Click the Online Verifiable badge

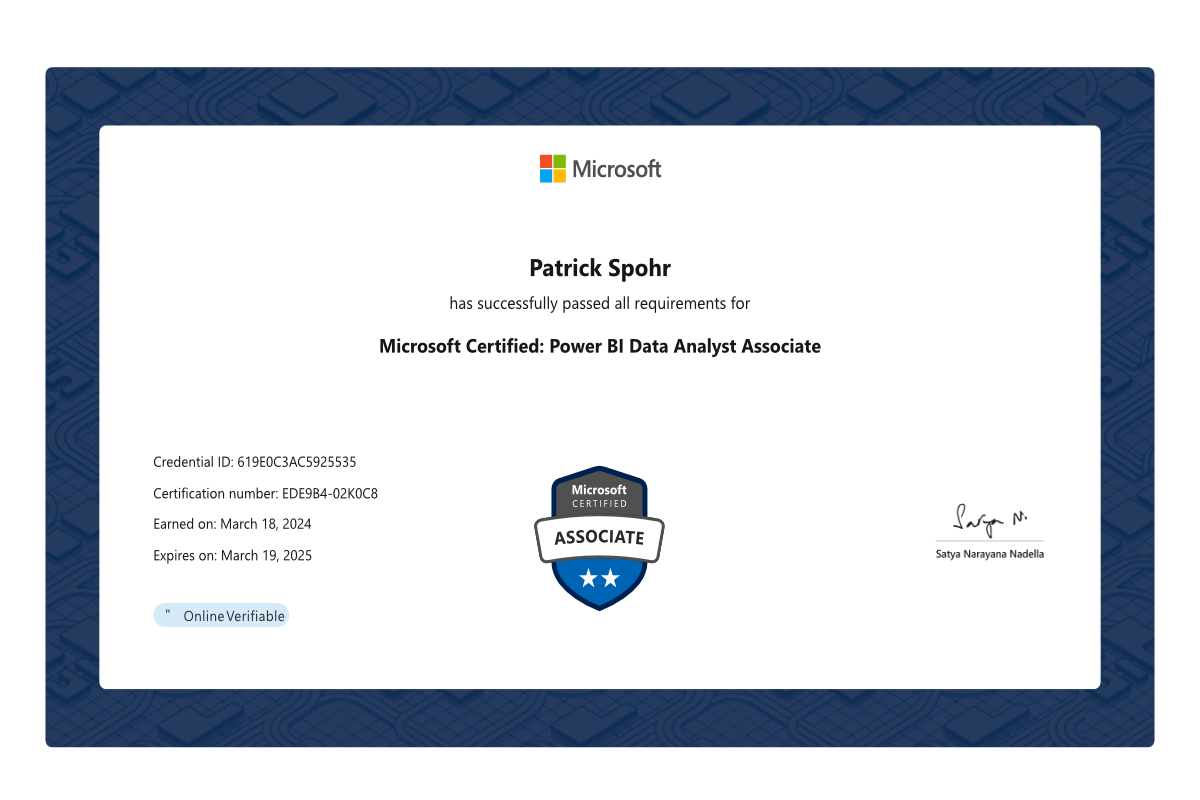tap(233, 616)
